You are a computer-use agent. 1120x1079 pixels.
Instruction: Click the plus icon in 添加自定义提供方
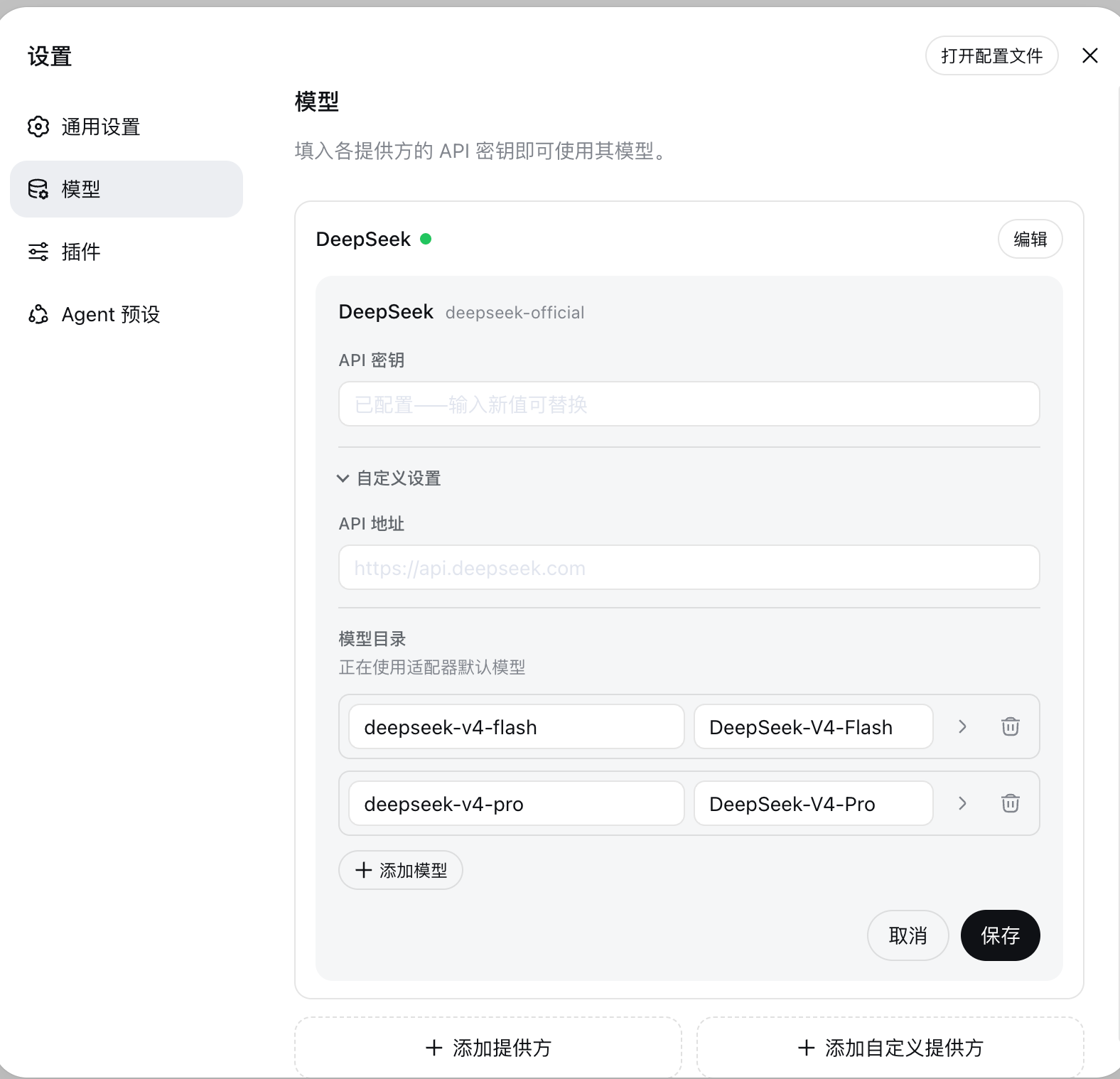pos(806,1047)
